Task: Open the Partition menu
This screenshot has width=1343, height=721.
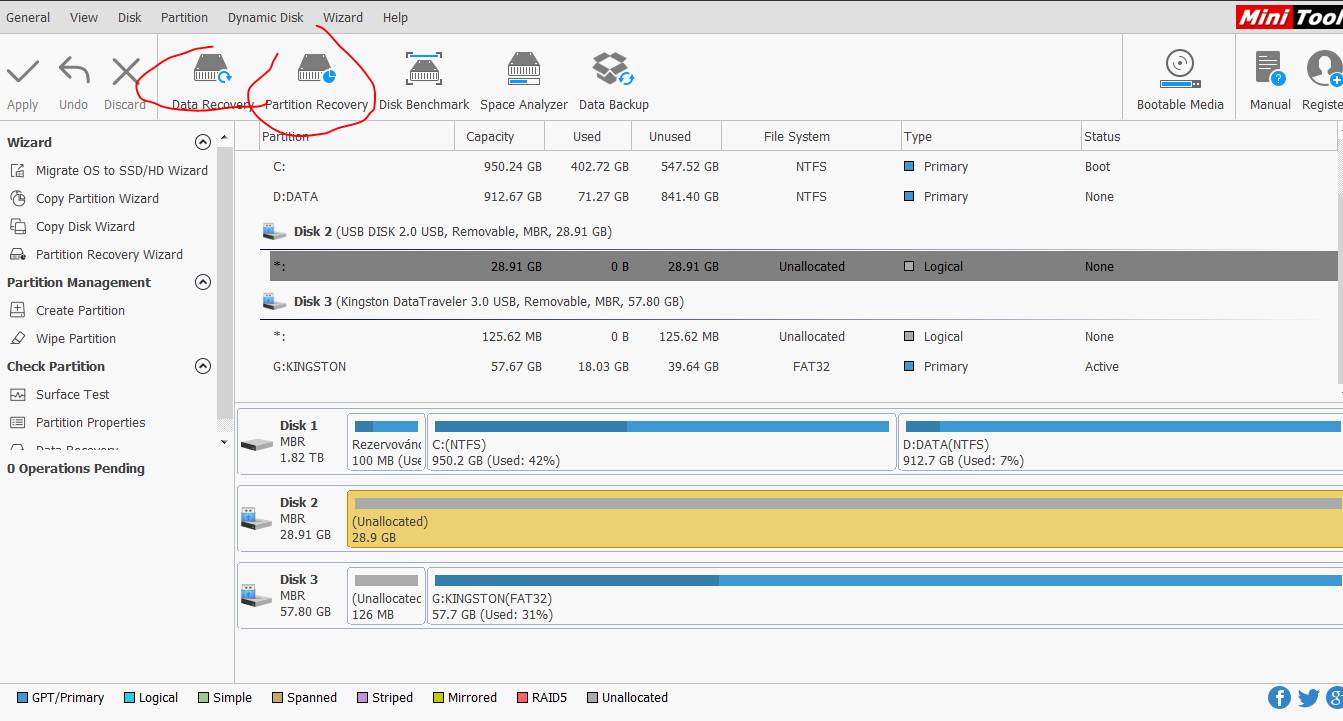Action: tap(185, 18)
